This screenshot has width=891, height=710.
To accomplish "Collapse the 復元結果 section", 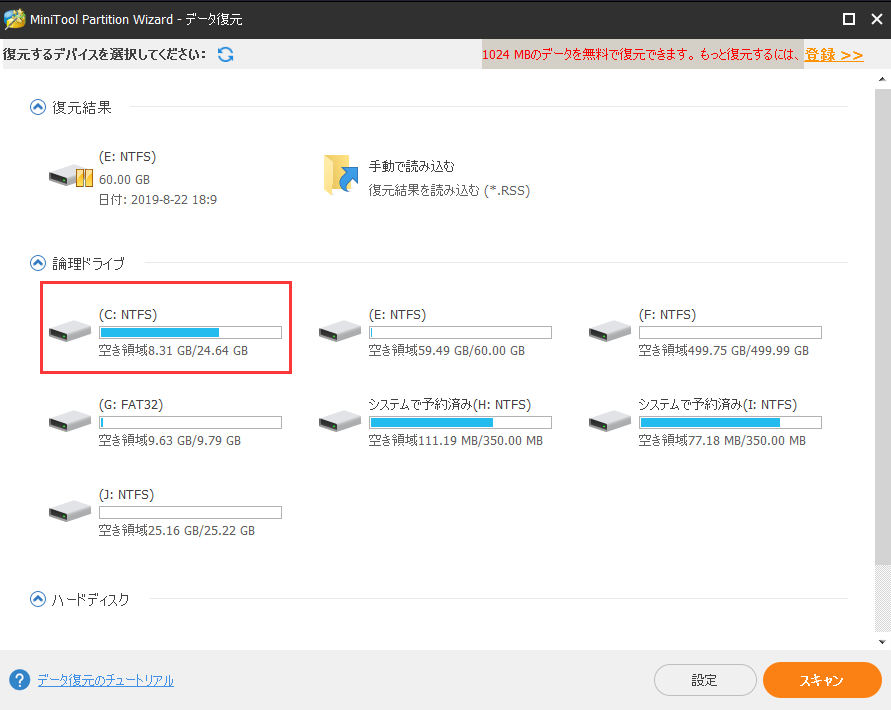I will pyautogui.click(x=37, y=107).
